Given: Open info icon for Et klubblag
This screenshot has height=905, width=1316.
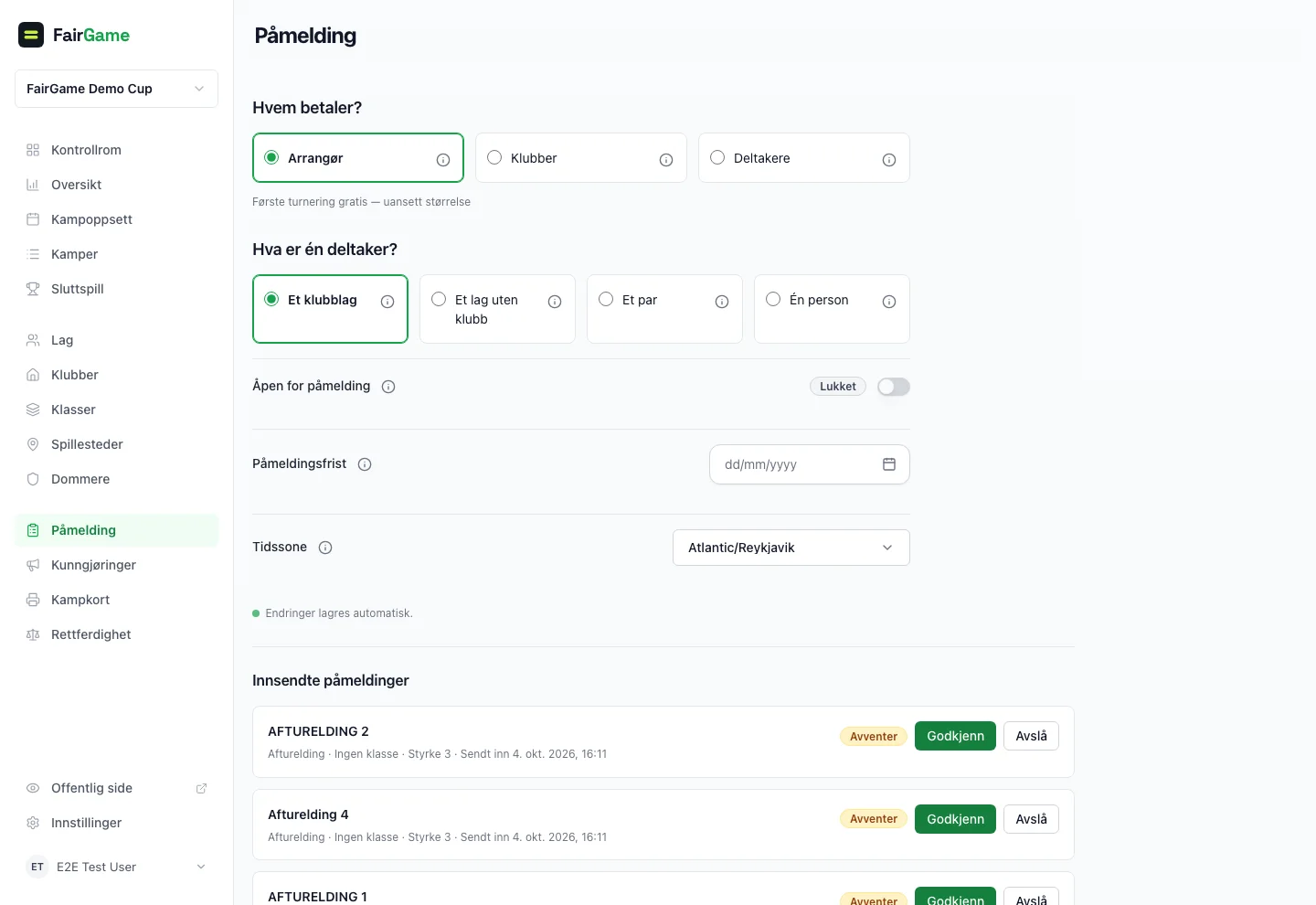Looking at the screenshot, I should pos(387,302).
